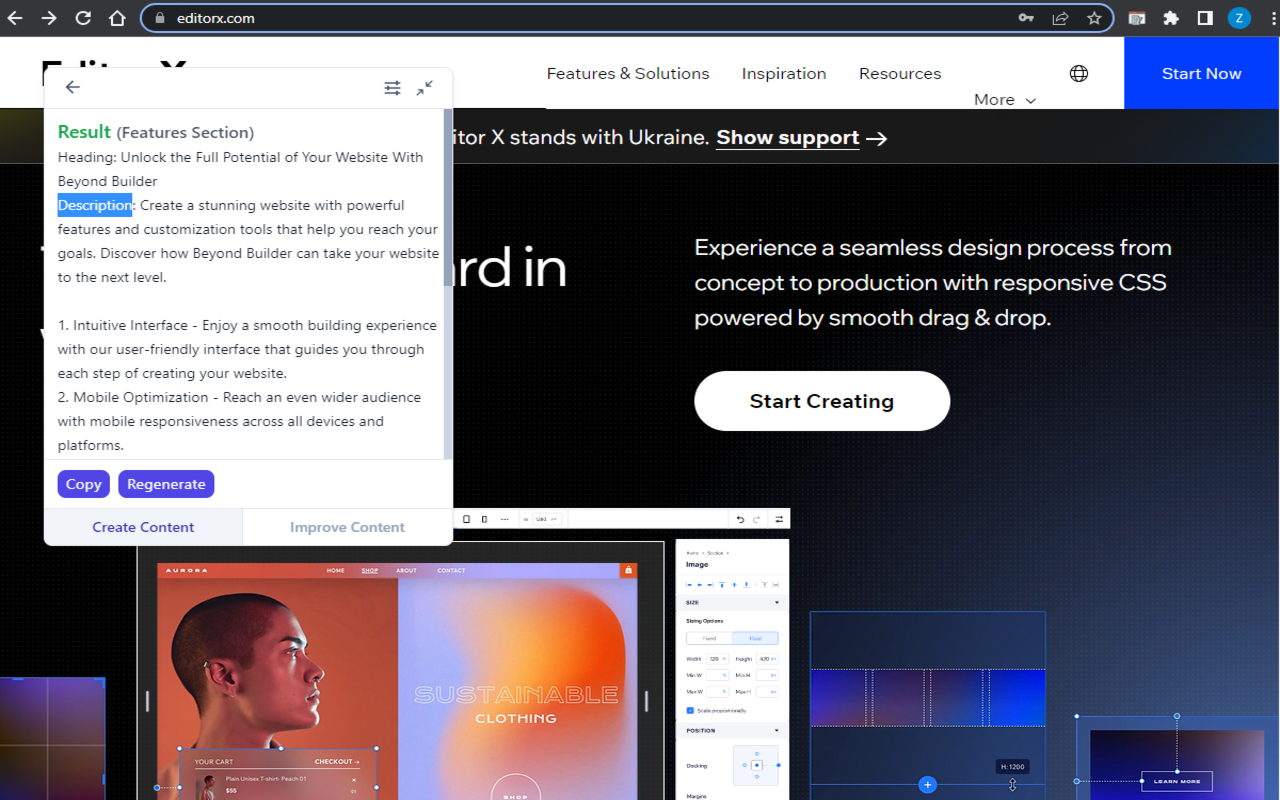Screen dimensions: 1280x800
Task: Follow the Show support link for Ukraine
Action: pos(787,137)
